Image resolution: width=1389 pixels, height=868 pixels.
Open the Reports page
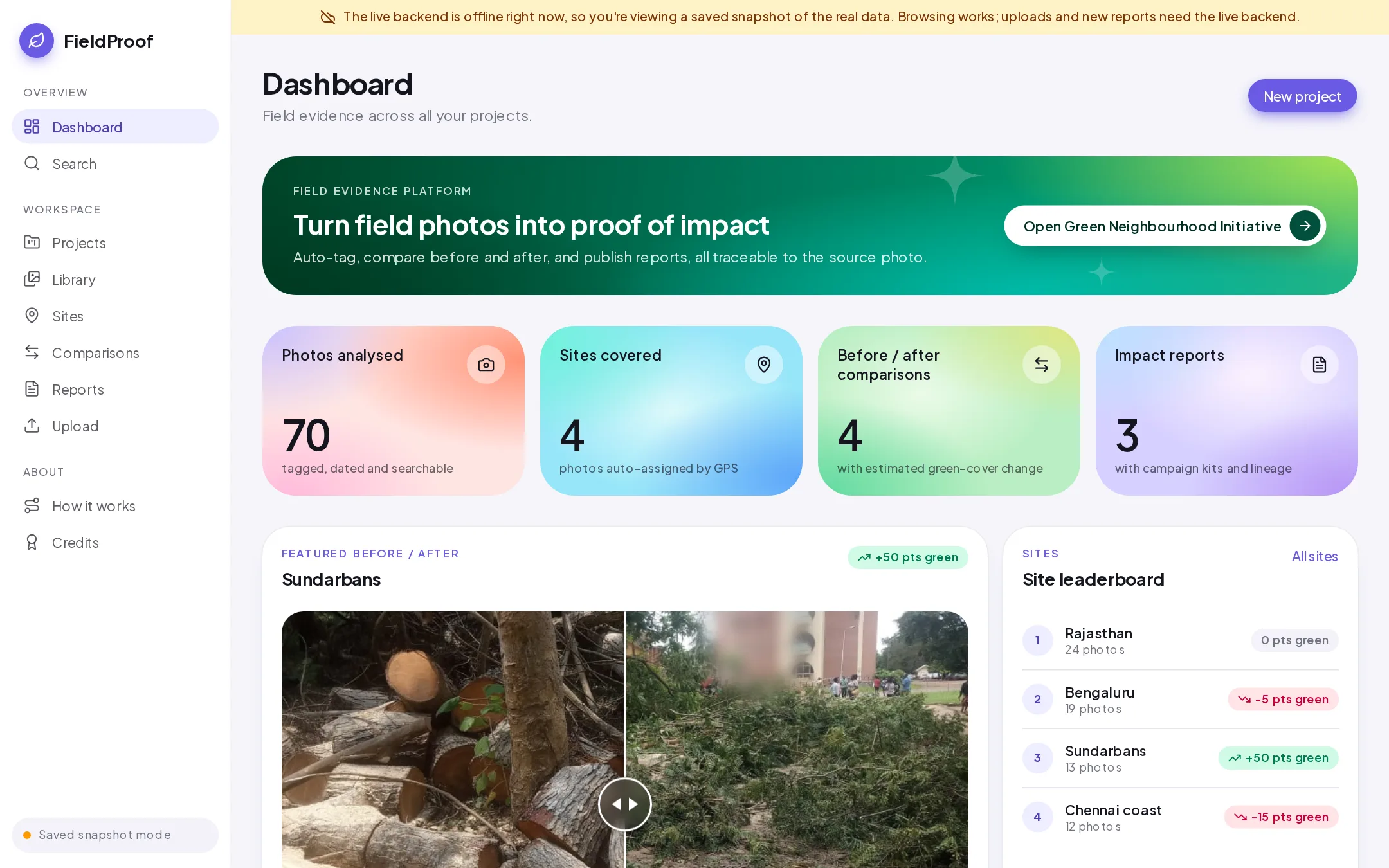tap(115, 389)
